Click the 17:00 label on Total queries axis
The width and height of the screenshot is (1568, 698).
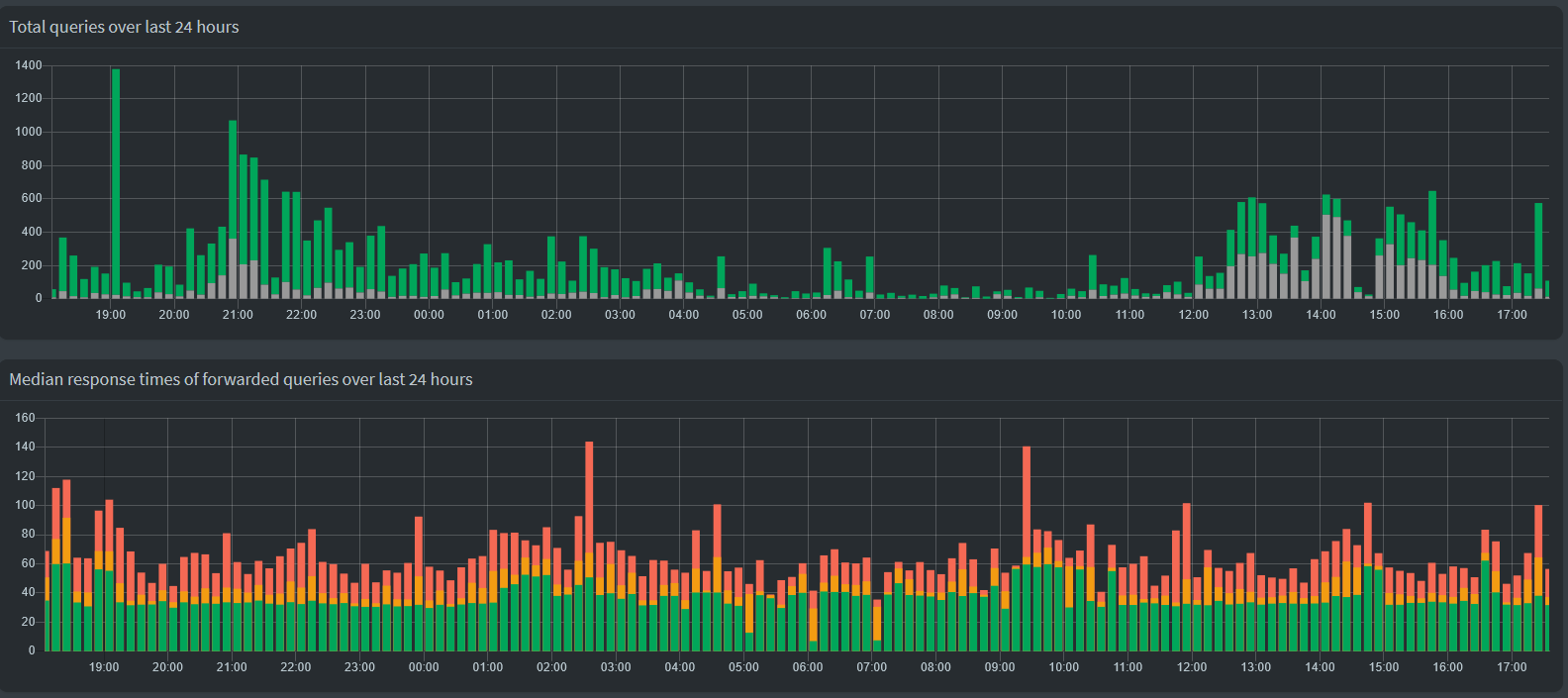tap(1512, 315)
